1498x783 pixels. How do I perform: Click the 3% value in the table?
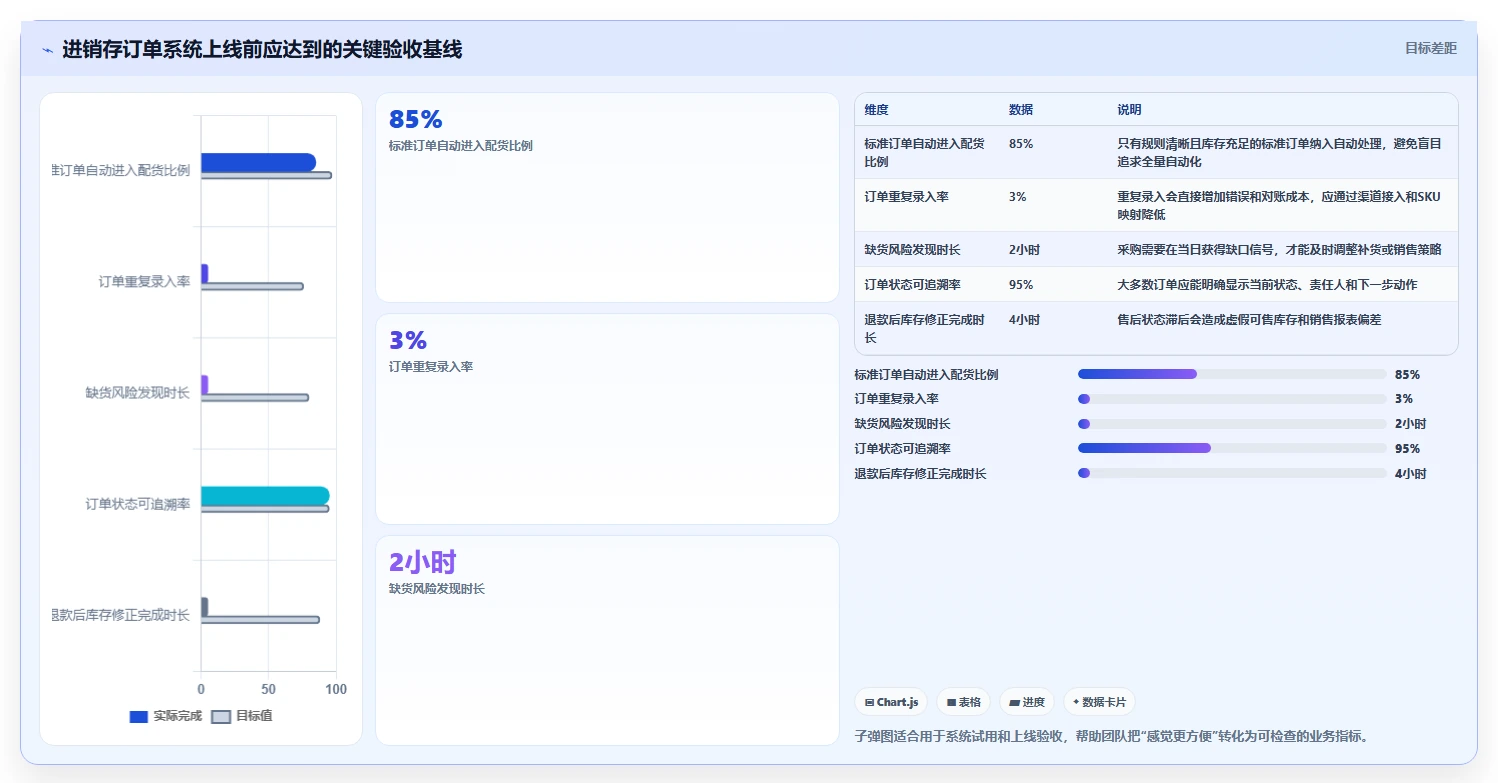tap(1018, 197)
